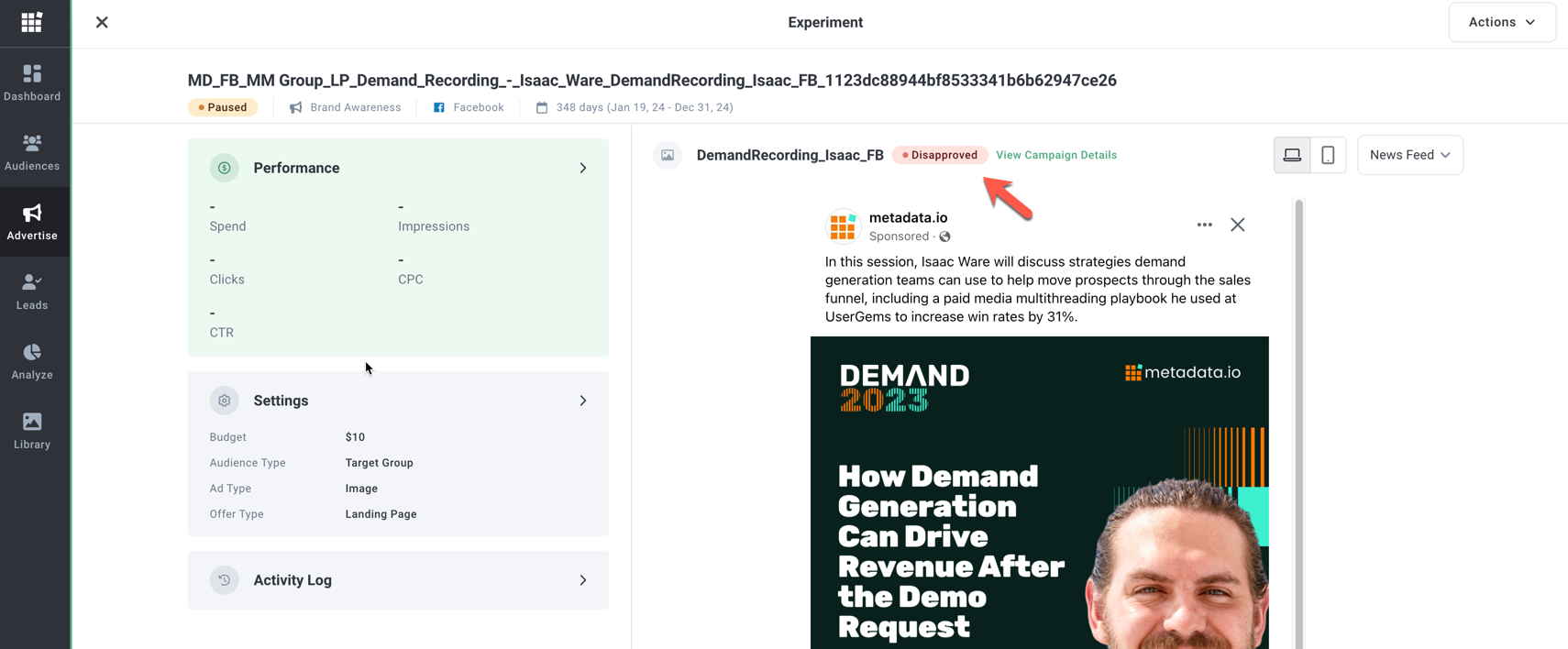
Task: Expand the Settings panel chevron
Action: point(583,401)
